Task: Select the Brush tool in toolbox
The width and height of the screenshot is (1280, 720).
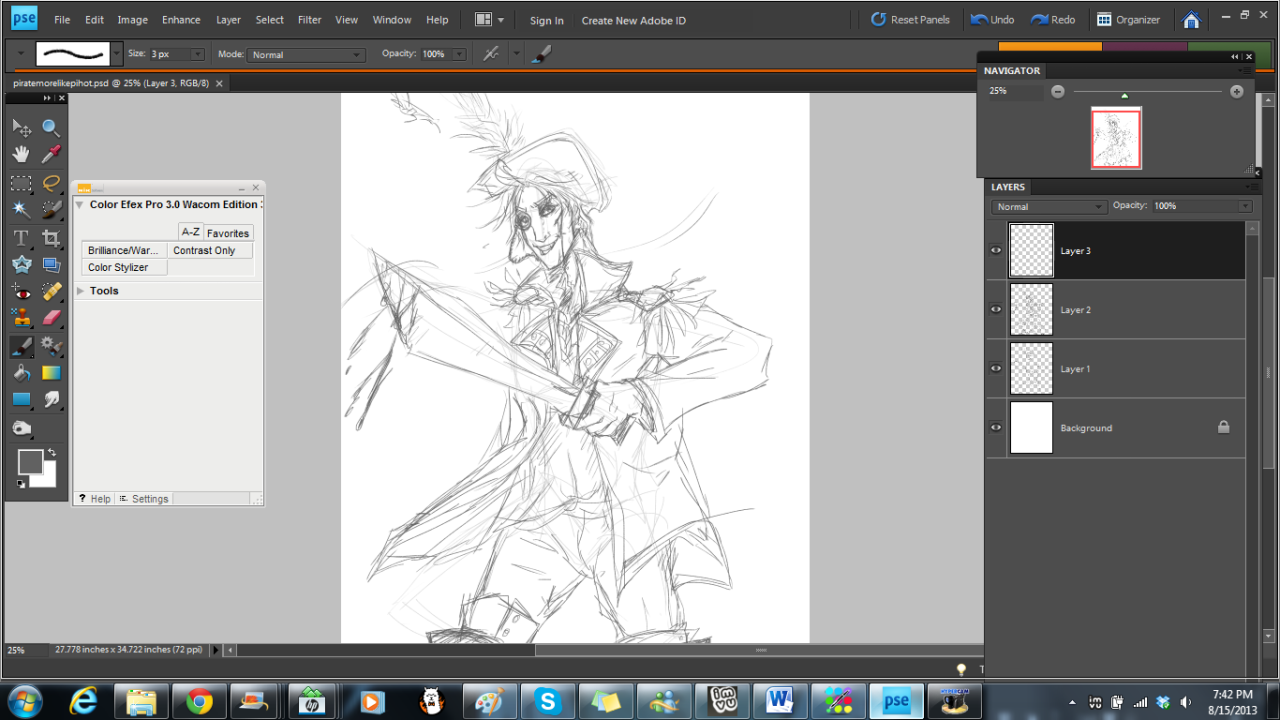Action: pyautogui.click(x=21, y=346)
